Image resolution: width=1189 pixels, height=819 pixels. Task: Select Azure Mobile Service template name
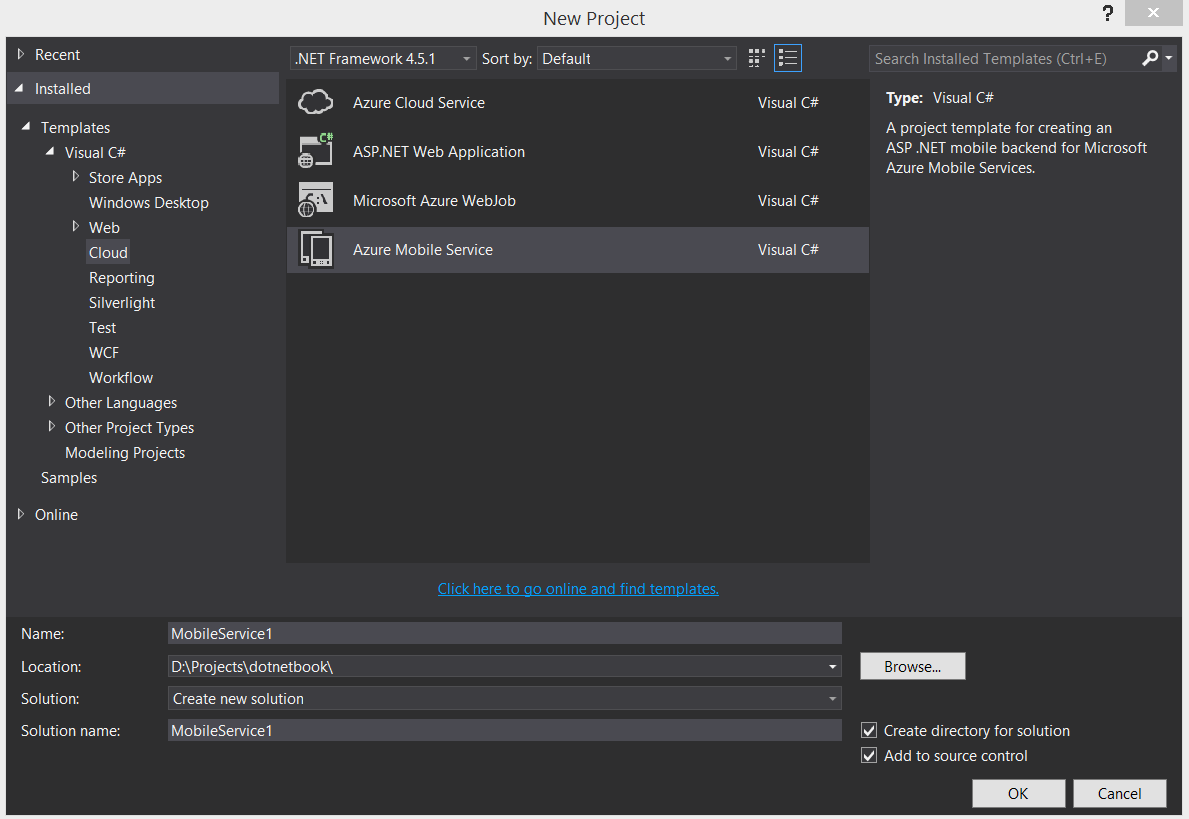[x=423, y=249]
